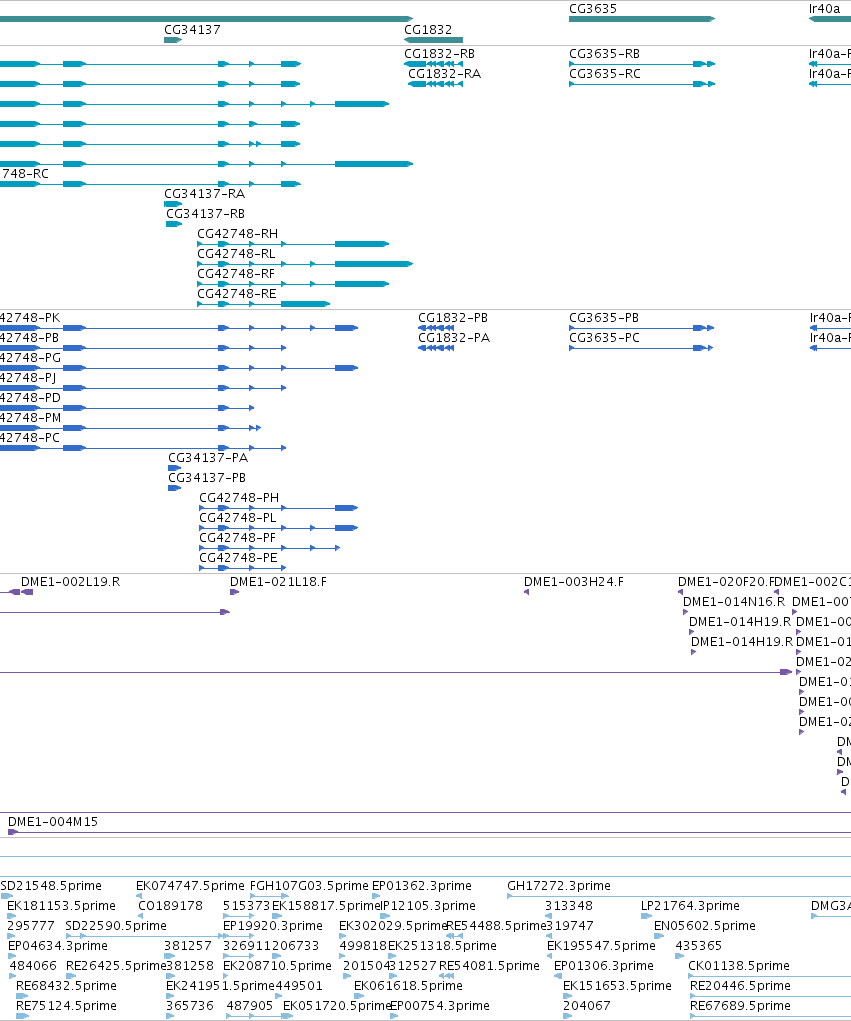Select the CO189178 EST label
Image resolution: width=851 pixels, height=1021 pixels.
click(171, 906)
